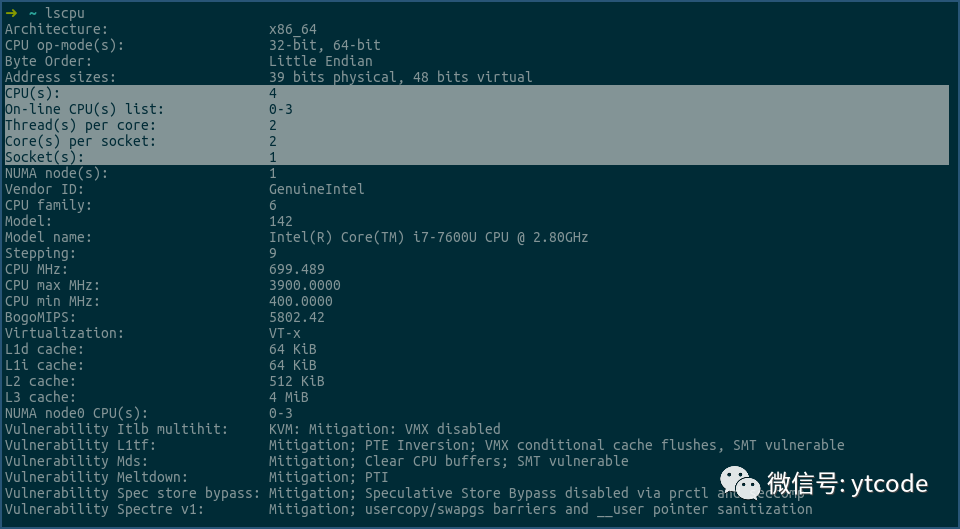Viewport: 960px width, 529px height.
Task: Click the On-line CPU(s) list label
Action: 84,109
